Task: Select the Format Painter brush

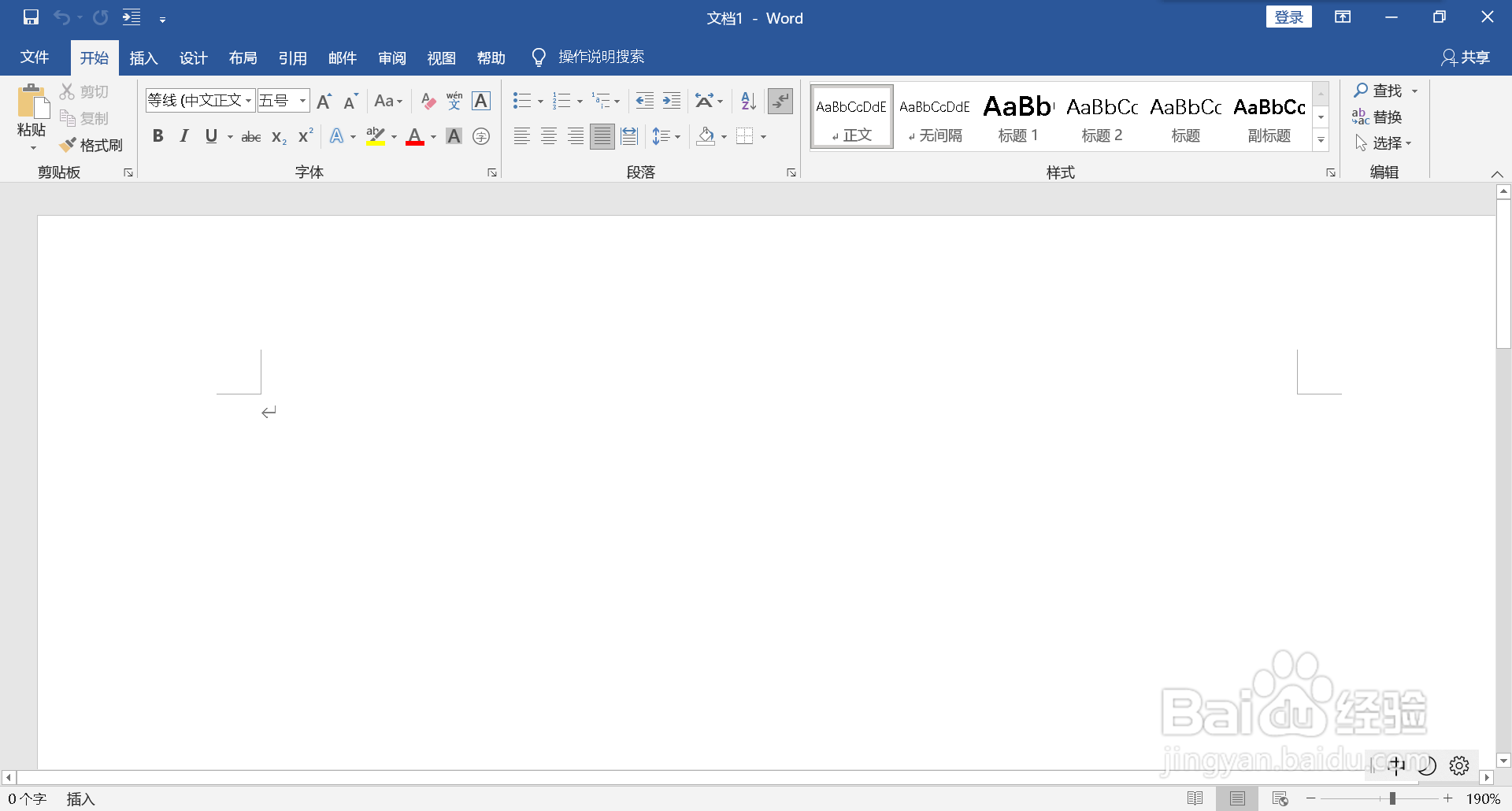Action: click(x=68, y=145)
